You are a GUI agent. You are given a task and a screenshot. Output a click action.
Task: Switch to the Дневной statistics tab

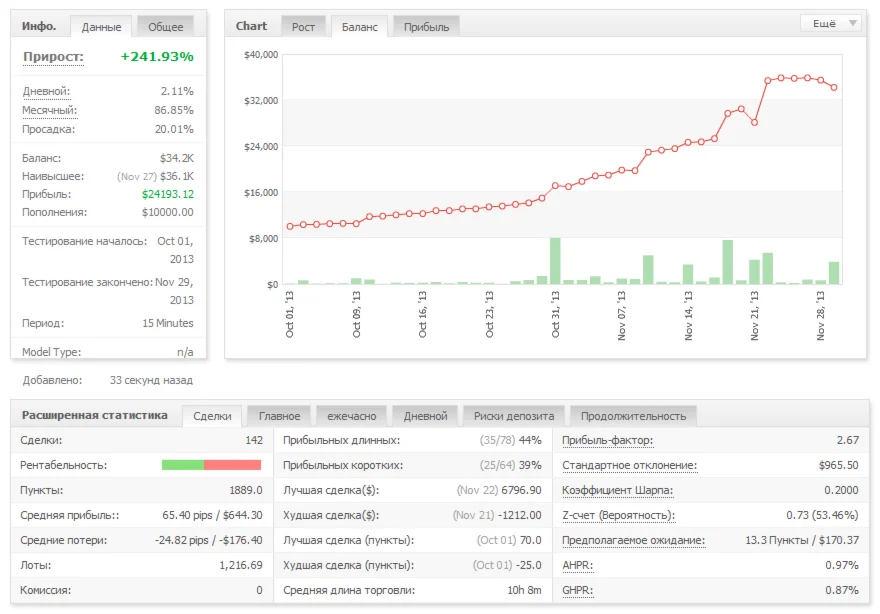[425, 416]
